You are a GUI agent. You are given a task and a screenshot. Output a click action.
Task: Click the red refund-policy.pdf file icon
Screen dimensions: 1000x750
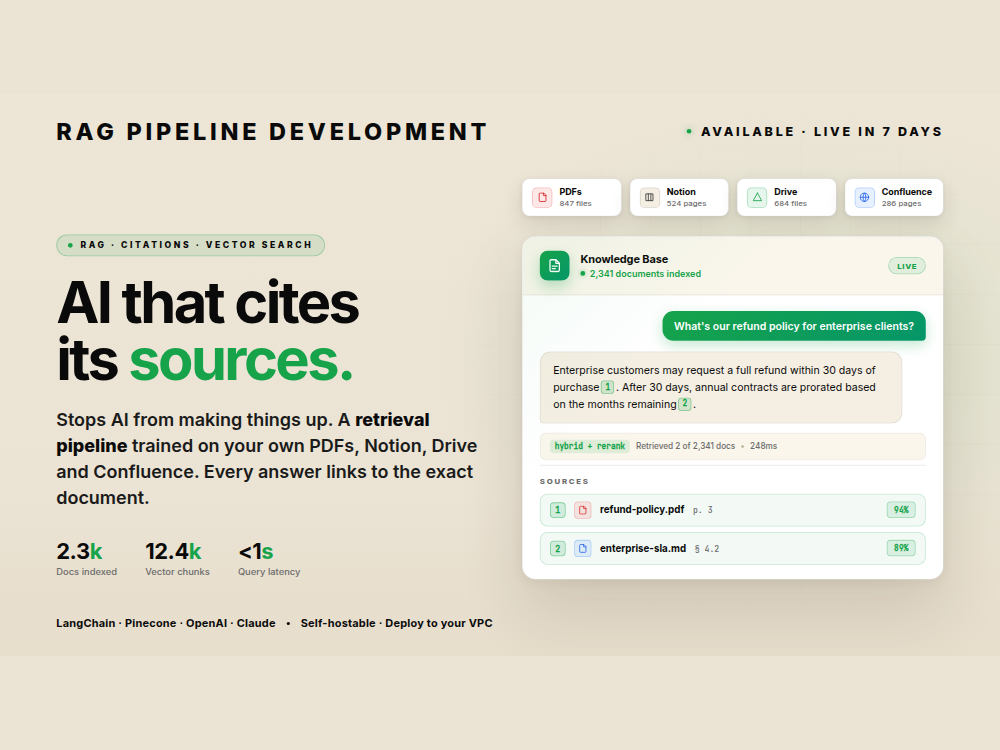tap(582, 510)
